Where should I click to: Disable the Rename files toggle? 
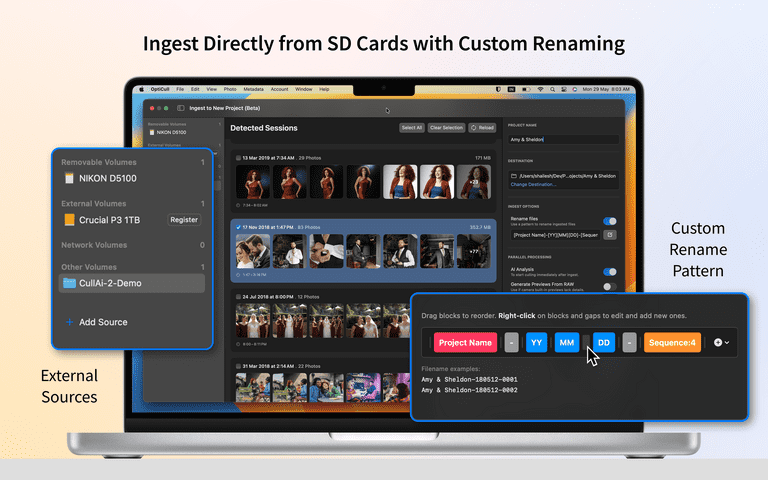610,221
